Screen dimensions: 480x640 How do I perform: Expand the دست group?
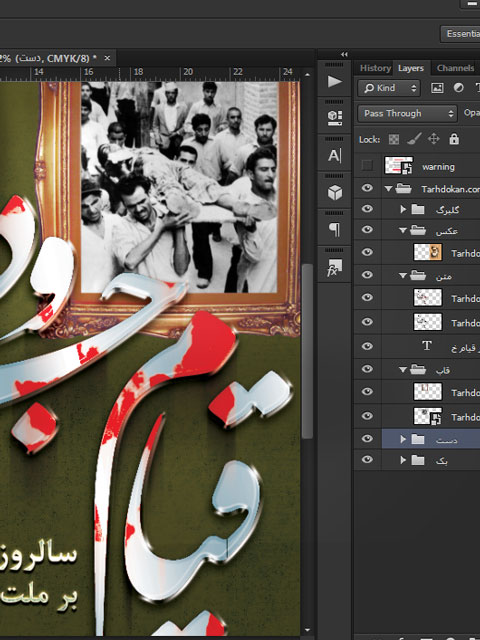[403, 439]
